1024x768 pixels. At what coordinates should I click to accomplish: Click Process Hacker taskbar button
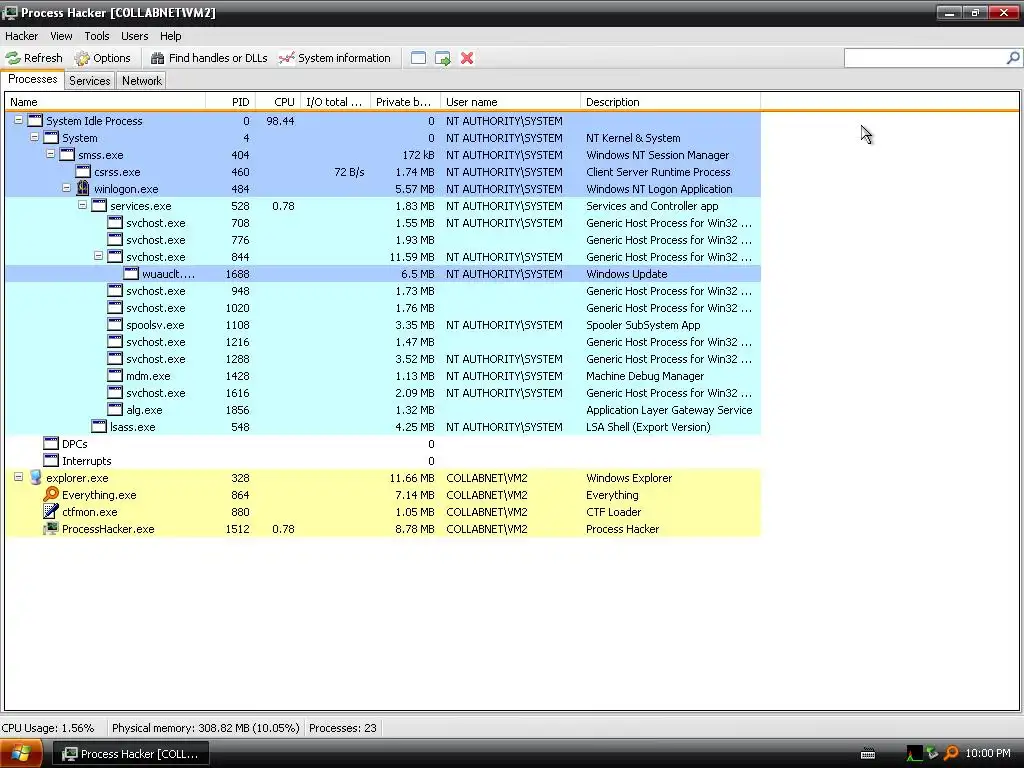(131, 754)
